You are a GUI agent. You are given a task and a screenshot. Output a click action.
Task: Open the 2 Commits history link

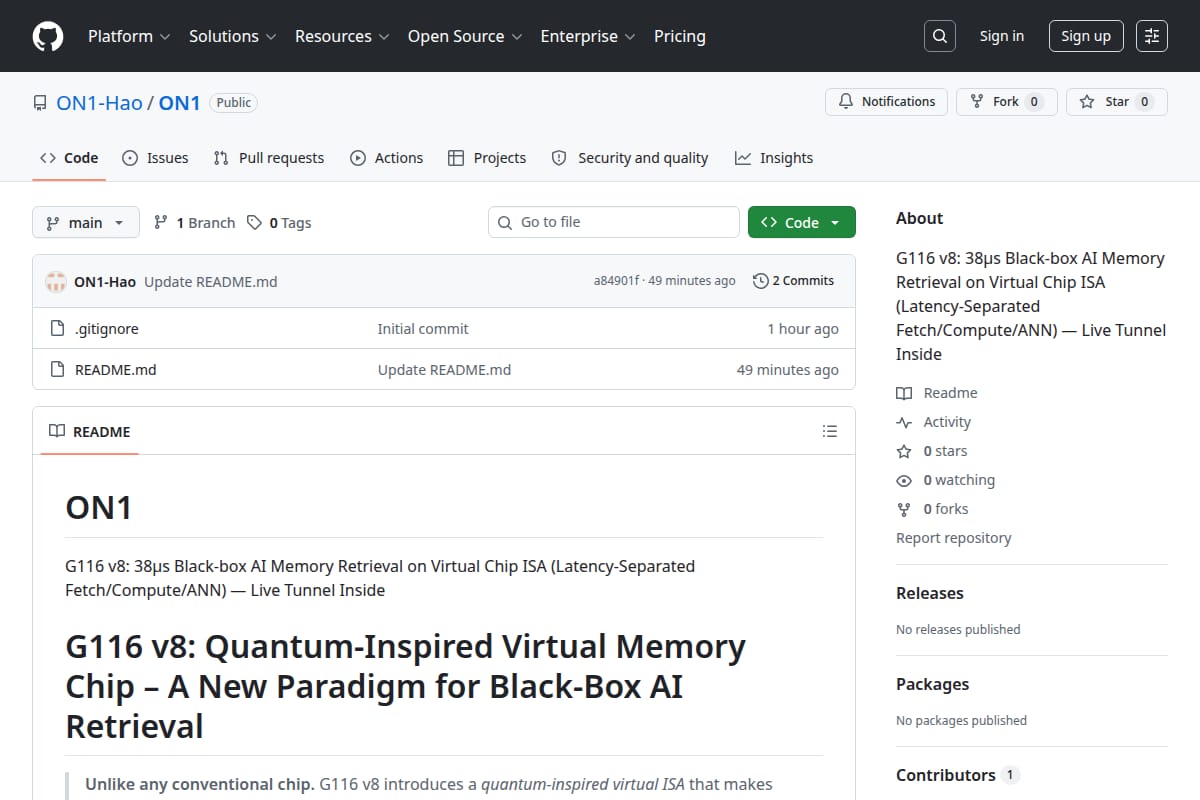[x=793, y=281]
